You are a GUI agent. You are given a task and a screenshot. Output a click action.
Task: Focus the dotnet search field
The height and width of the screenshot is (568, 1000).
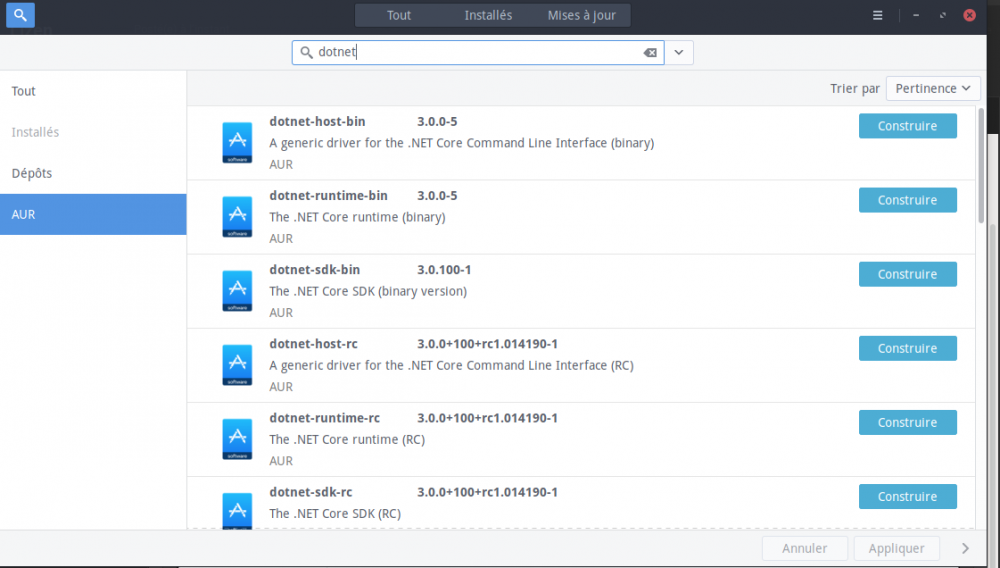point(478,53)
